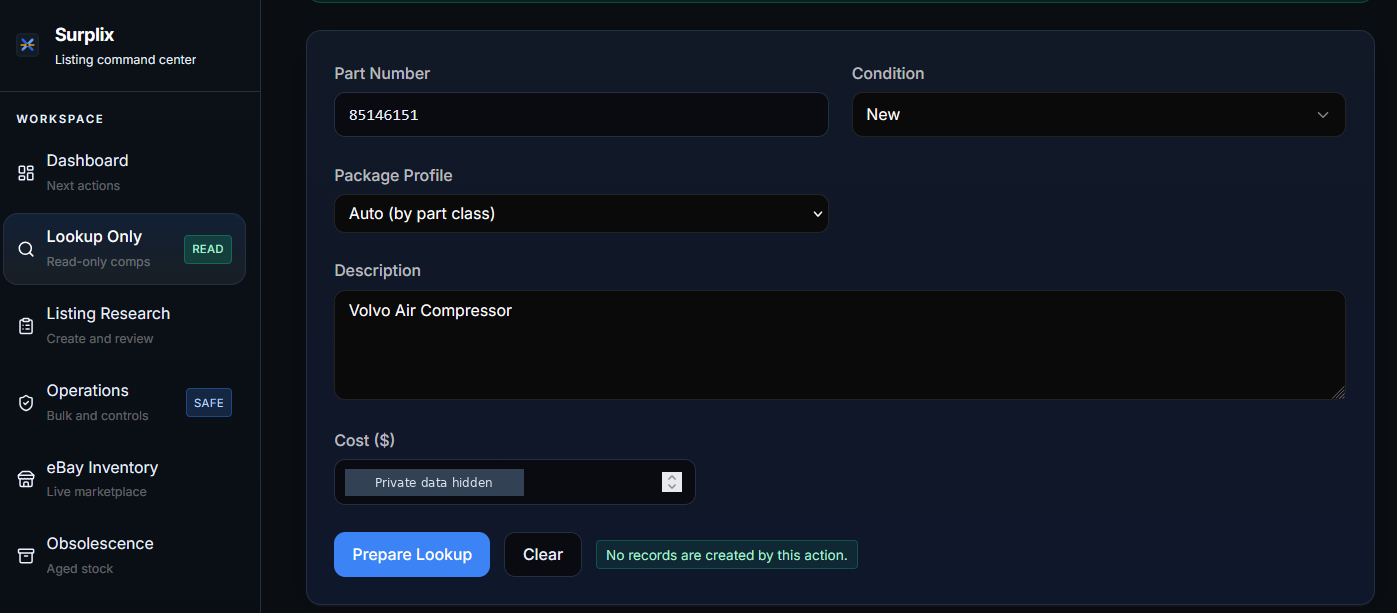This screenshot has height=613, width=1397.
Task: Open Operations bulk and controls
Action: click(125, 402)
